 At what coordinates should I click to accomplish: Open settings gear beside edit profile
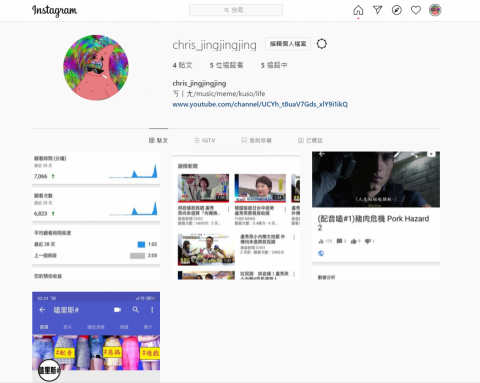[322, 44]
